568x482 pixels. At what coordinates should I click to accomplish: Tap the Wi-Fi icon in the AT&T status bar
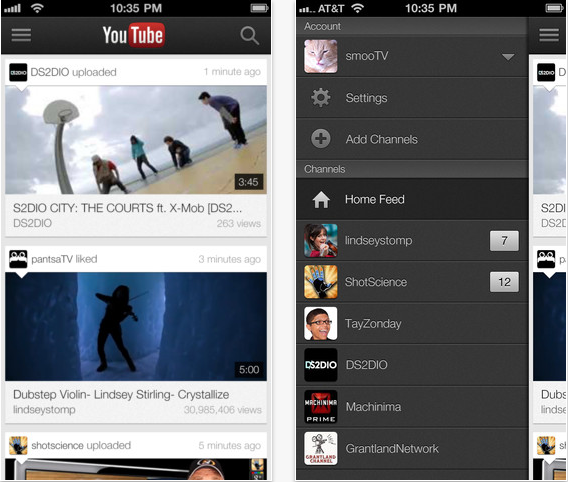point(357,8)
